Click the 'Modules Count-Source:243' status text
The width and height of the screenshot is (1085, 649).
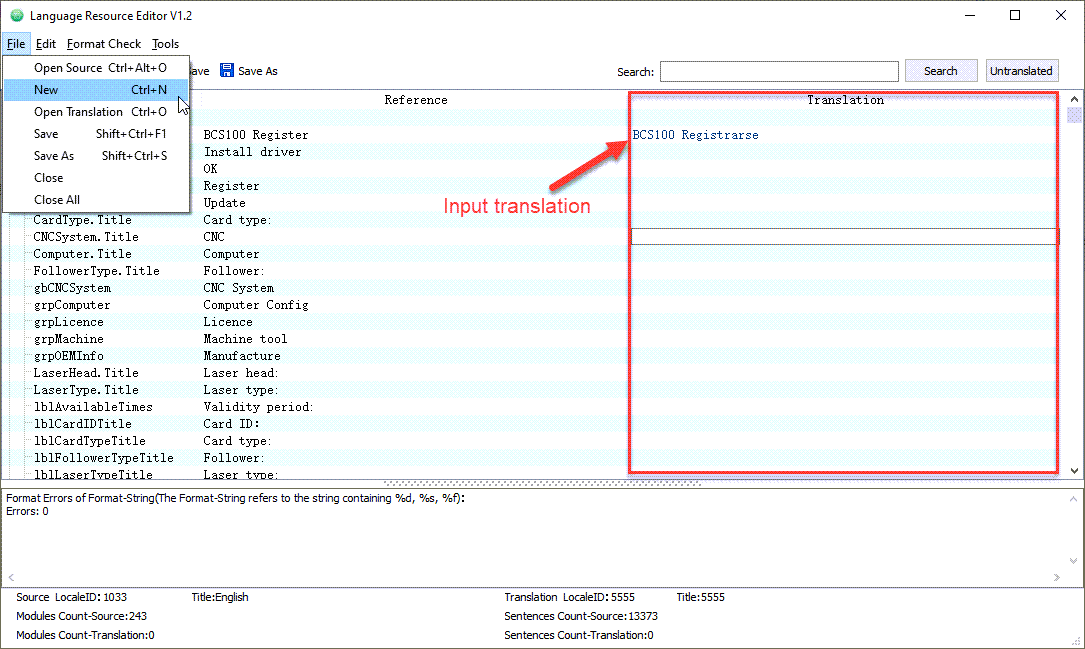82,616
